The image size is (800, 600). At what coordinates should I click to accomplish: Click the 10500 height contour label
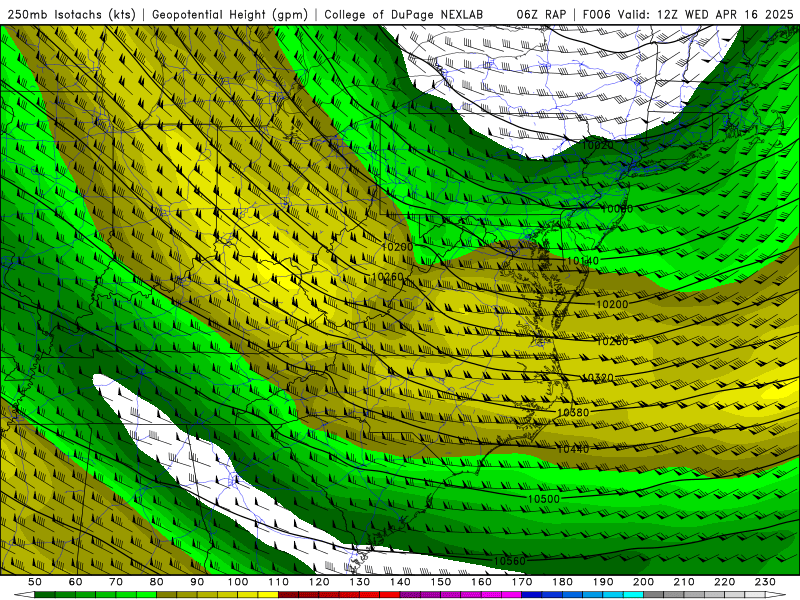click(543, 499)
